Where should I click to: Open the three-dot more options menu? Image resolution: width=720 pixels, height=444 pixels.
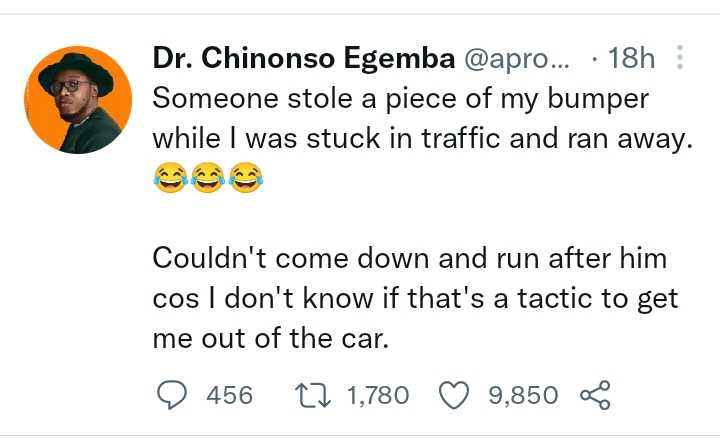tap(681, 59)
